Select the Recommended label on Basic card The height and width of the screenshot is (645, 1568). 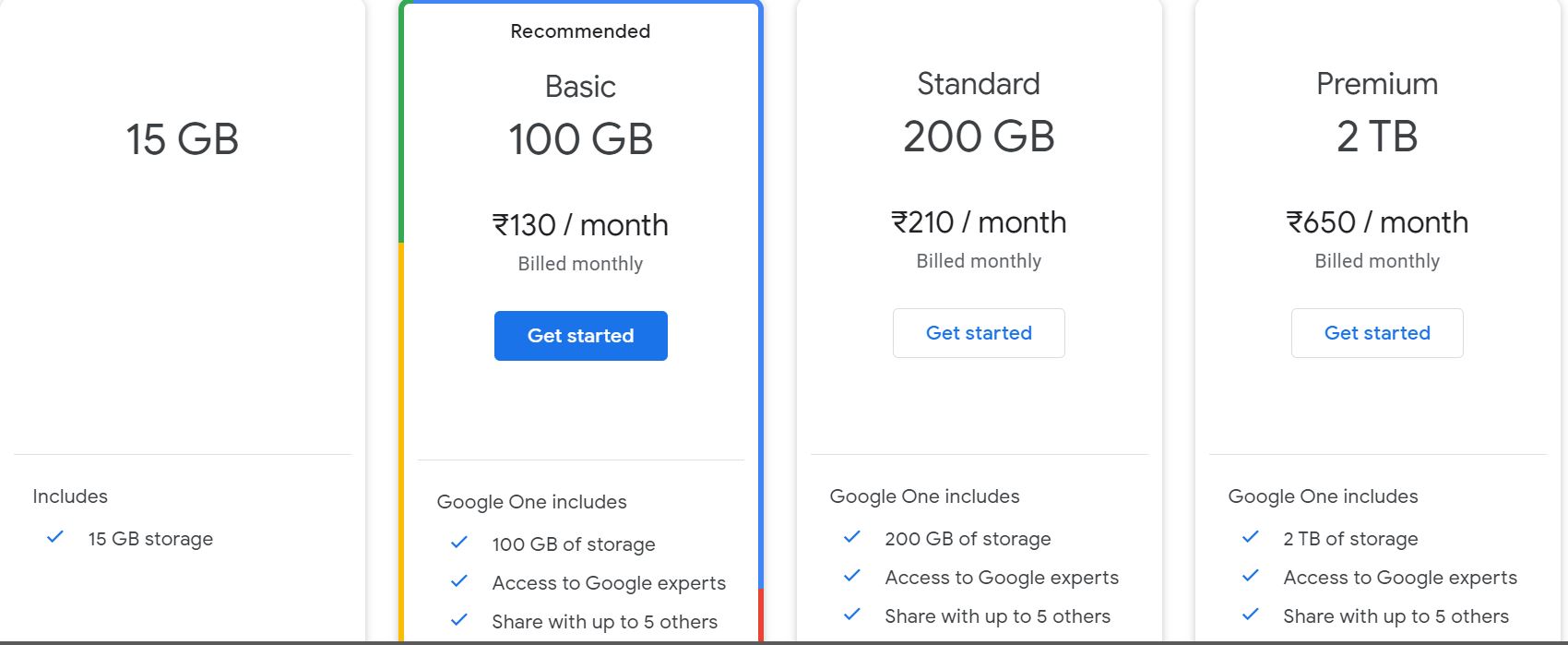580,31
